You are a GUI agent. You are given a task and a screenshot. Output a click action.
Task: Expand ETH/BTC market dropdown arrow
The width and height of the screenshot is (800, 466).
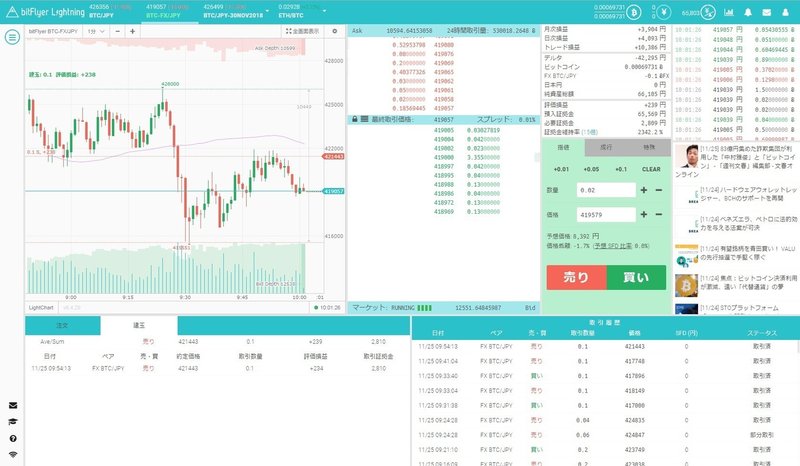pos(324,11)
